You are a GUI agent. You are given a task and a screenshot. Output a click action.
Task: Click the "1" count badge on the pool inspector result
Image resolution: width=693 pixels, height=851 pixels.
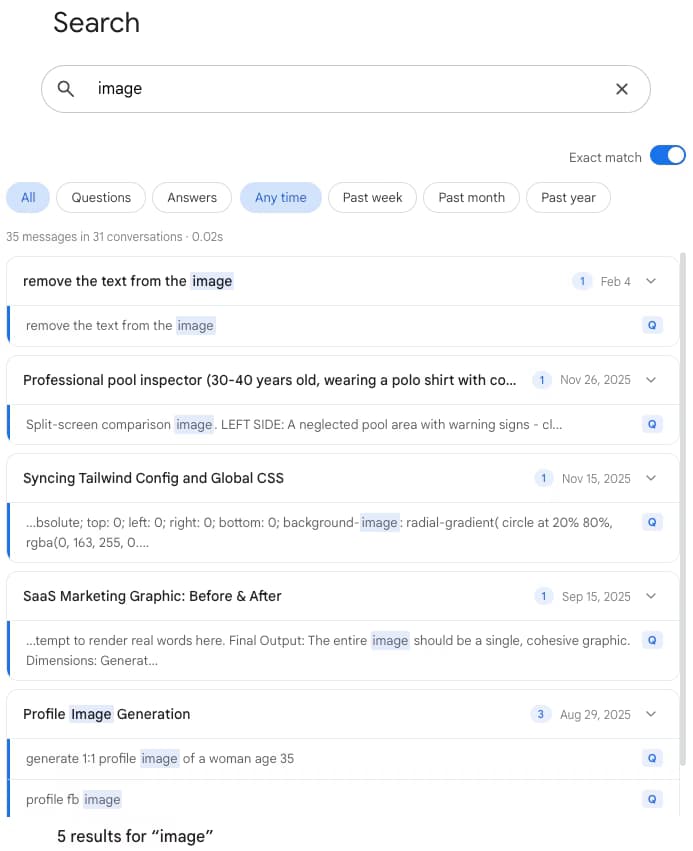[544, 380]
